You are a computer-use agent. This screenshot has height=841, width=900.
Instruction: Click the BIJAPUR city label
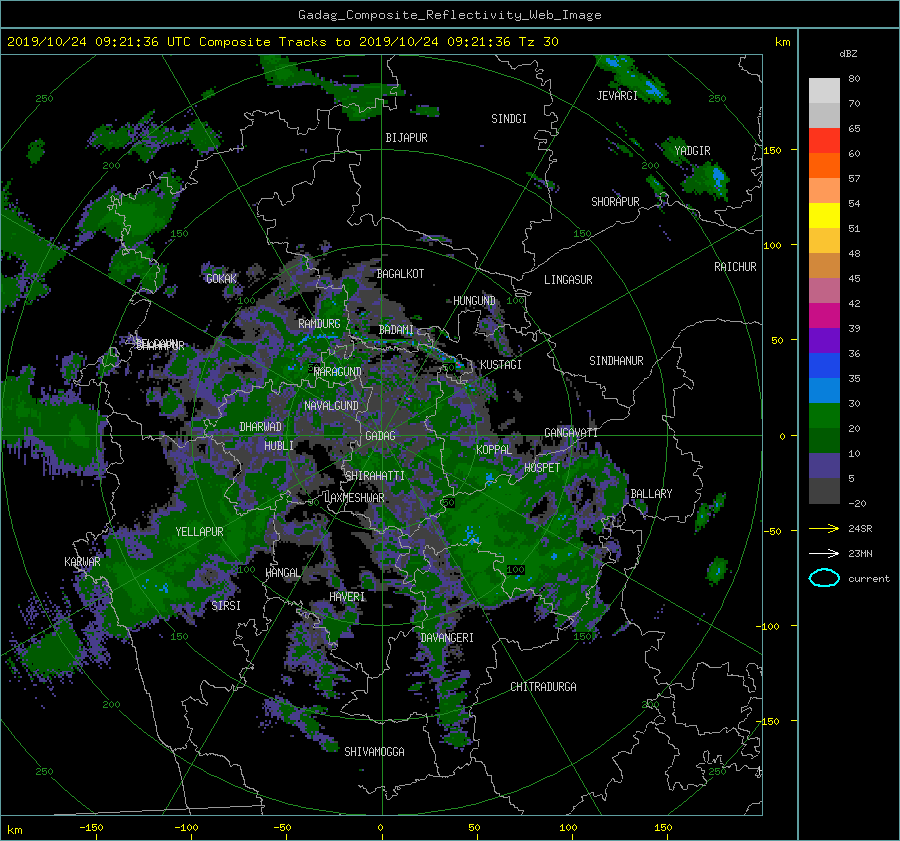(406, 138)
